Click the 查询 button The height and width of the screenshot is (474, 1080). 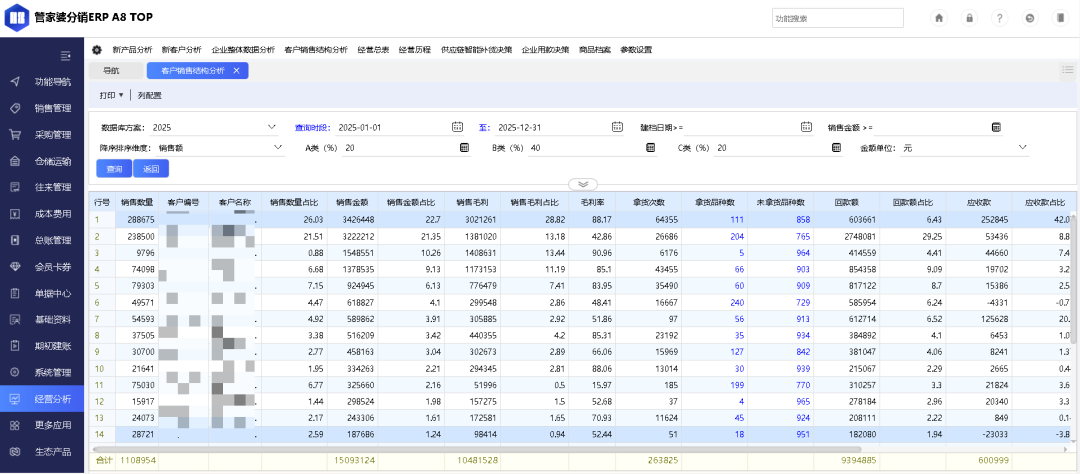tap(114, 169)
